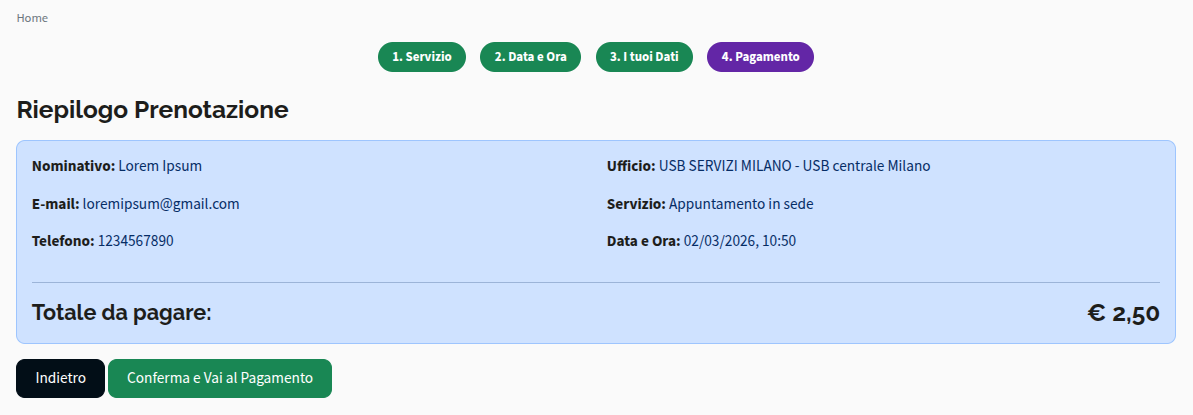The image size is (1193, 415).
Task: Click the Appuntamento in sede service text
Action: tap(741, 204)
